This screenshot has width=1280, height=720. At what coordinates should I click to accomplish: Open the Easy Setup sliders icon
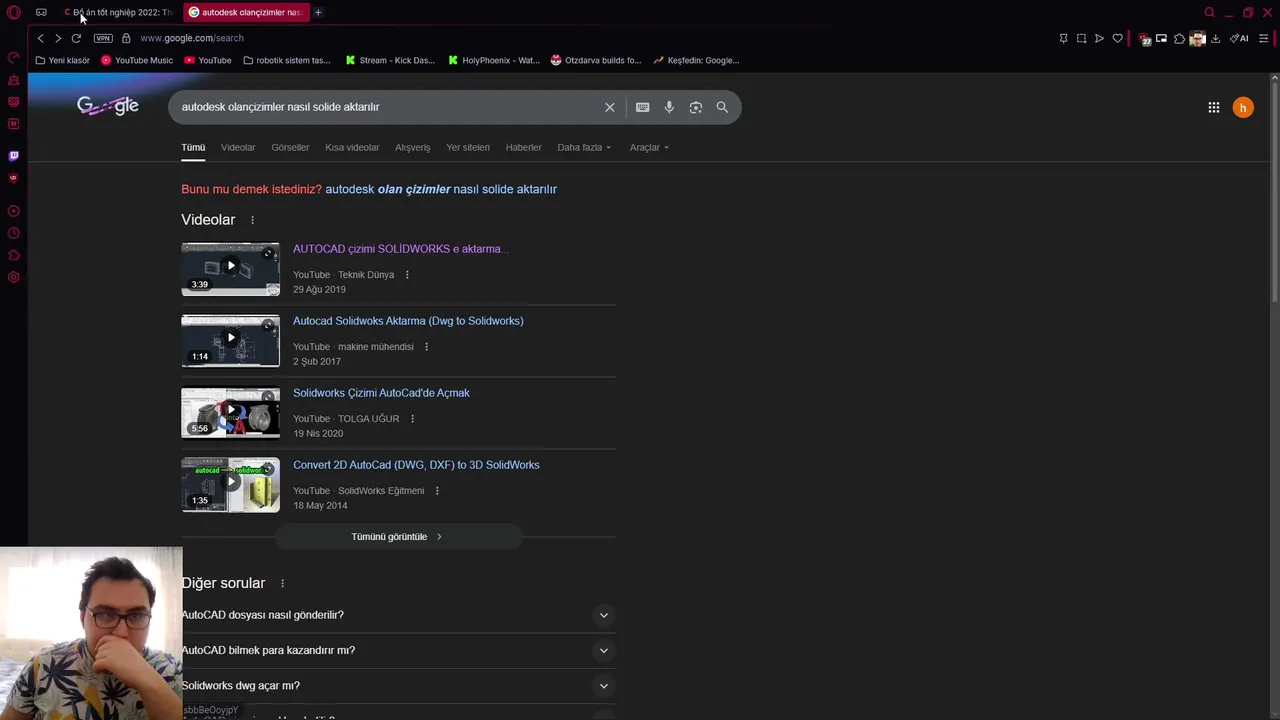(x=1263, y=38)
